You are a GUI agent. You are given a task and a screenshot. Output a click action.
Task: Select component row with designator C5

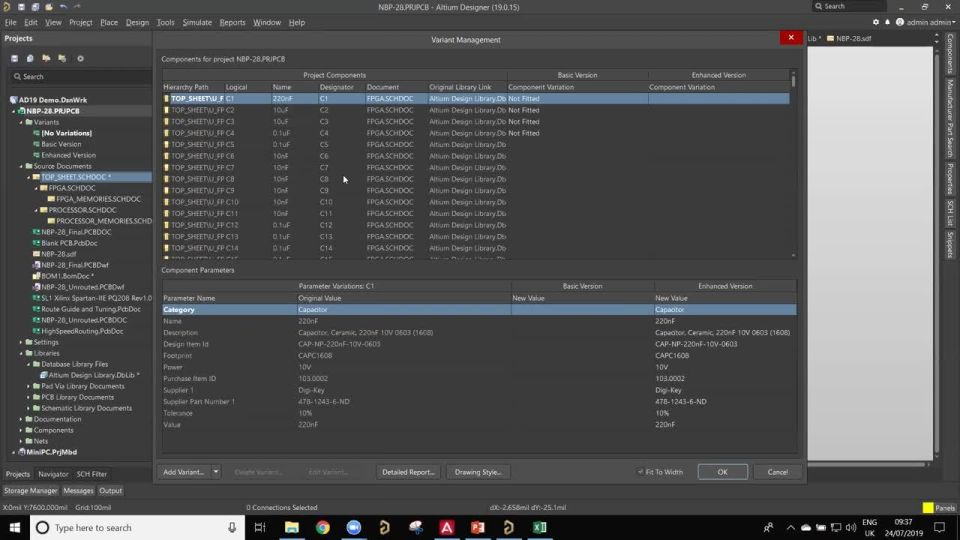click(476, 144)
